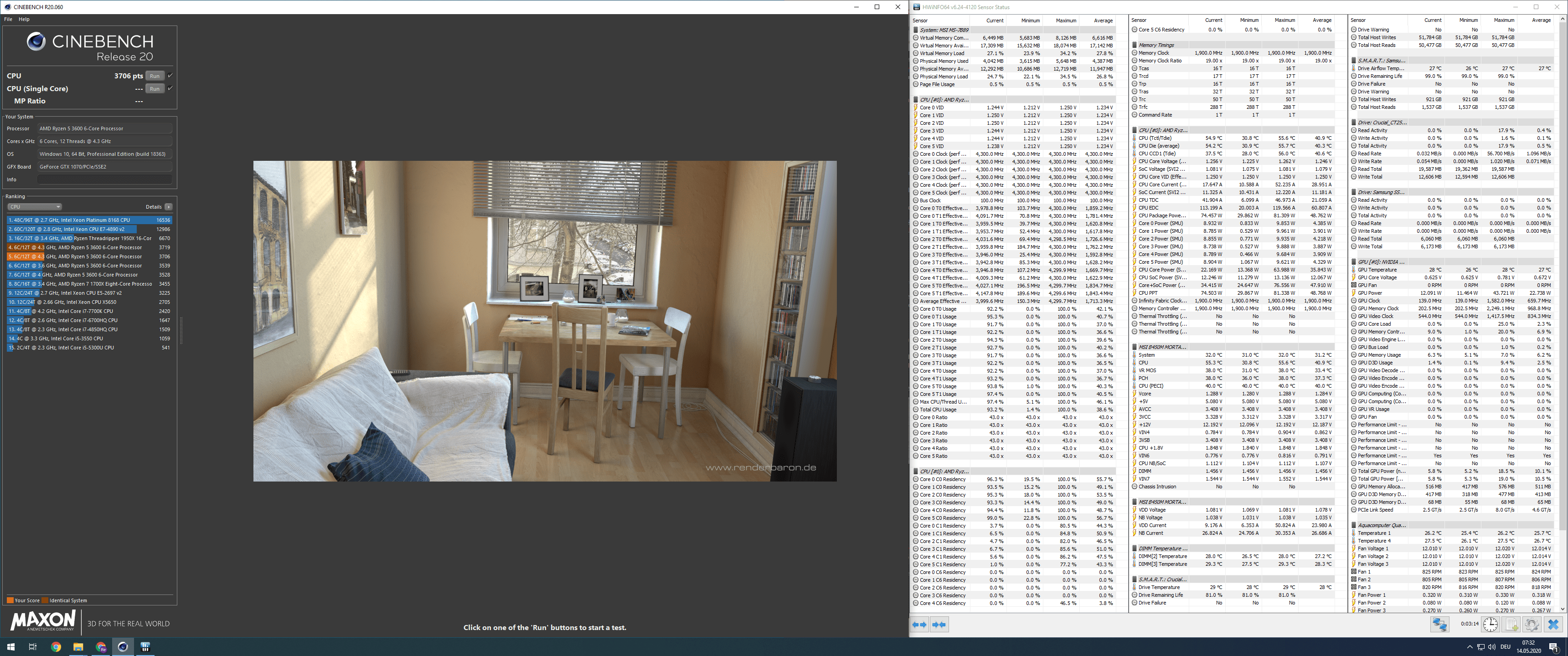The image size is (1568, 656).
Task: Click the Info input field in Your System
Action: (x=105, y=179)
